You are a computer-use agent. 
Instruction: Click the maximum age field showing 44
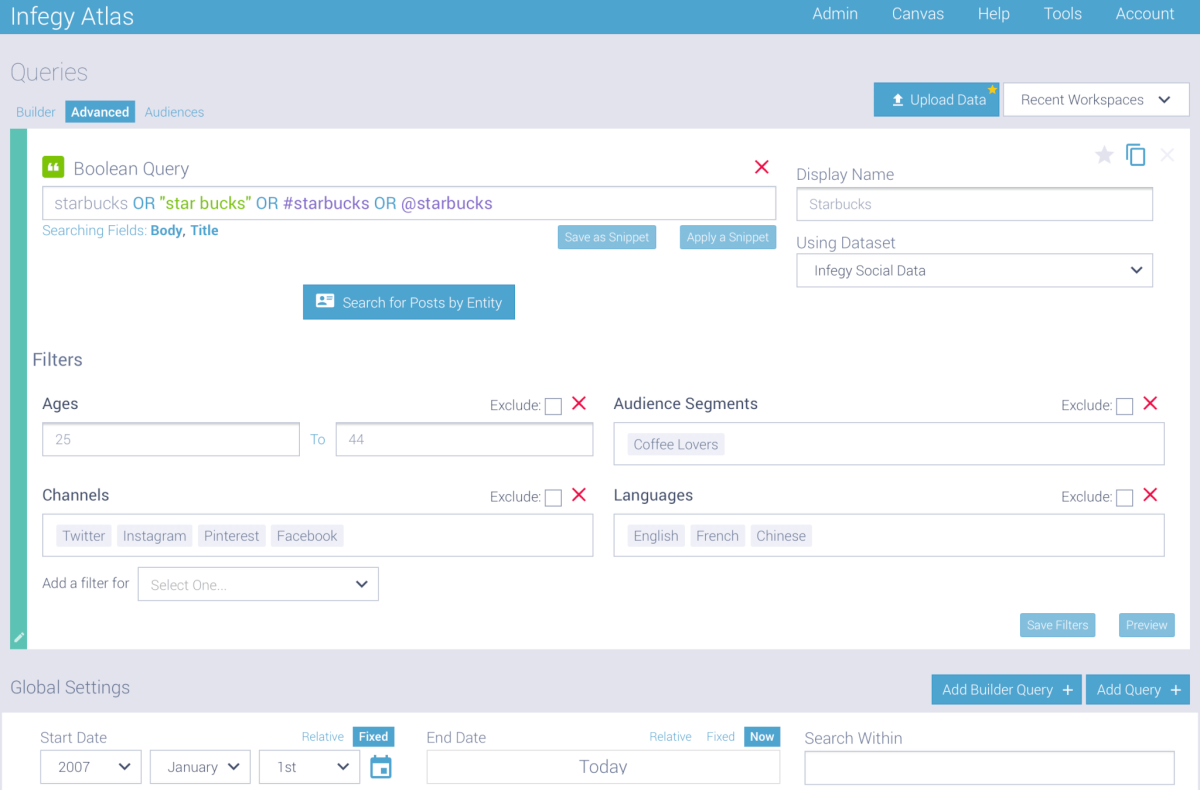tap(464, 439)
